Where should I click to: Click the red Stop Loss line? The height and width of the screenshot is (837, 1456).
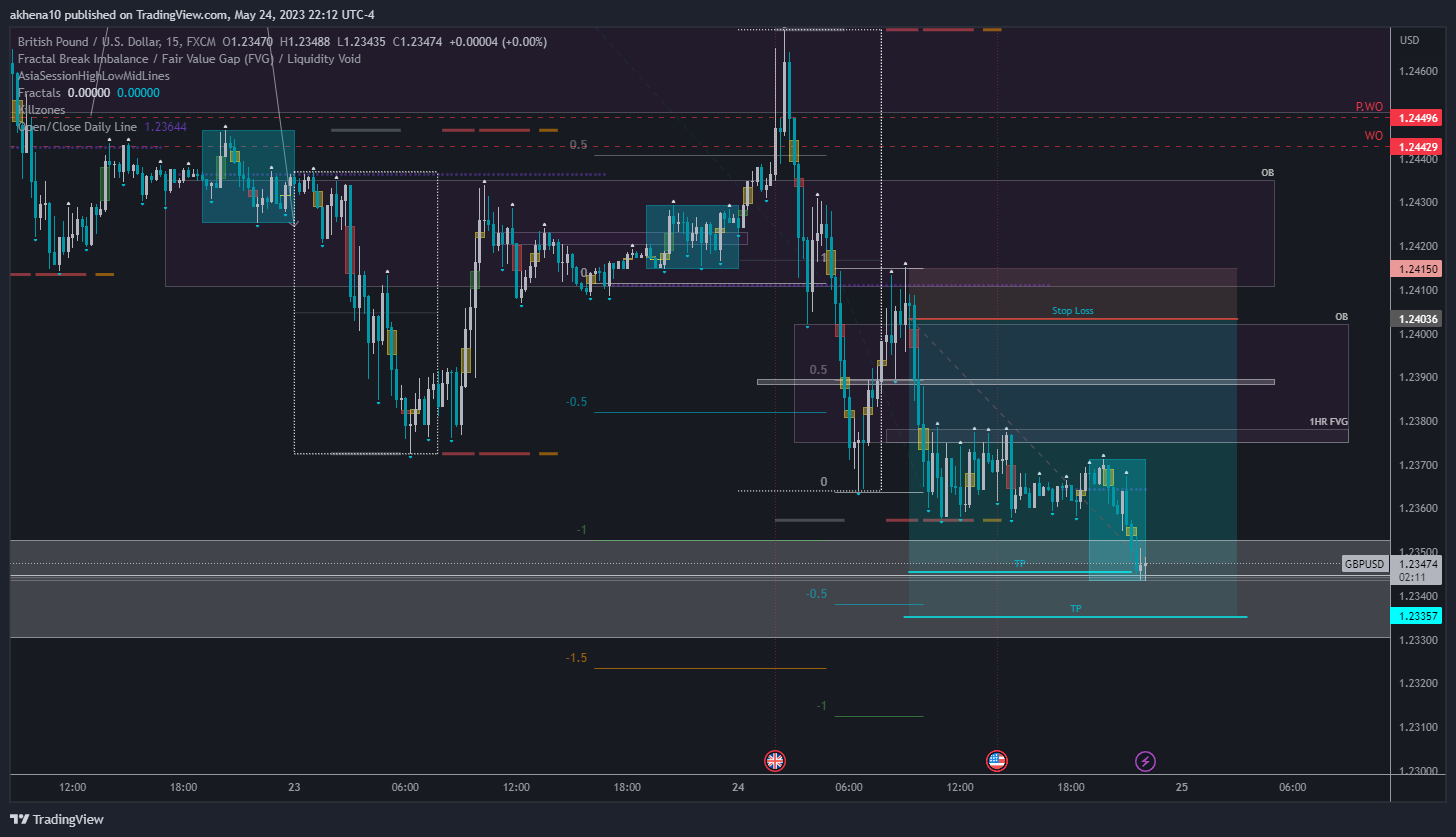tap(1075, 319)
